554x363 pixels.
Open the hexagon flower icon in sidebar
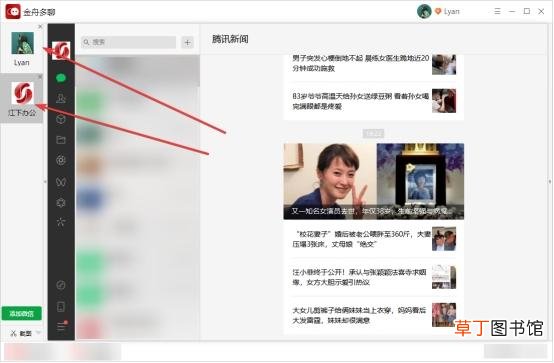(x=61, y=203)
